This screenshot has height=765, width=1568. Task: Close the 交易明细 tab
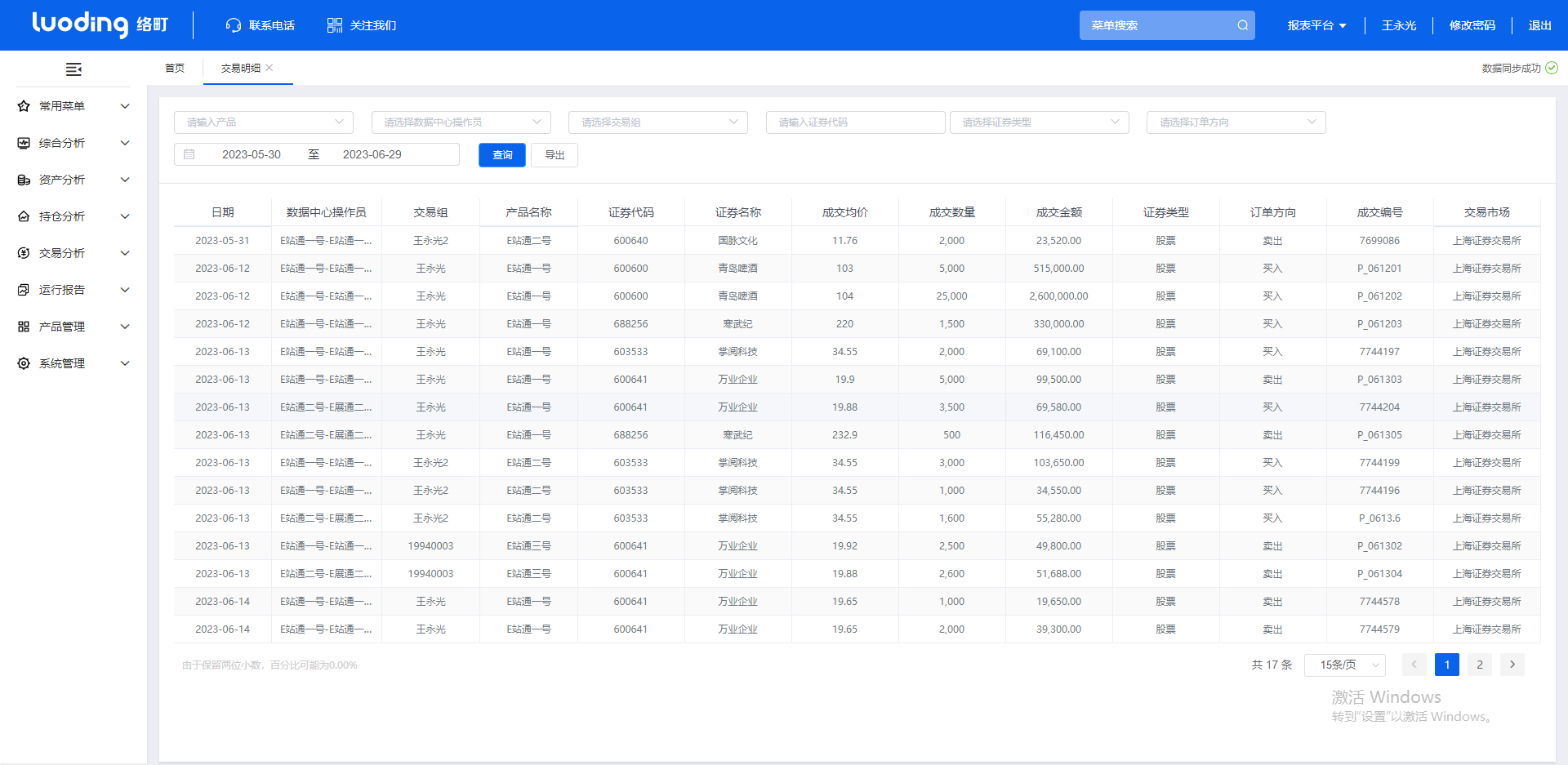point(269,68)
